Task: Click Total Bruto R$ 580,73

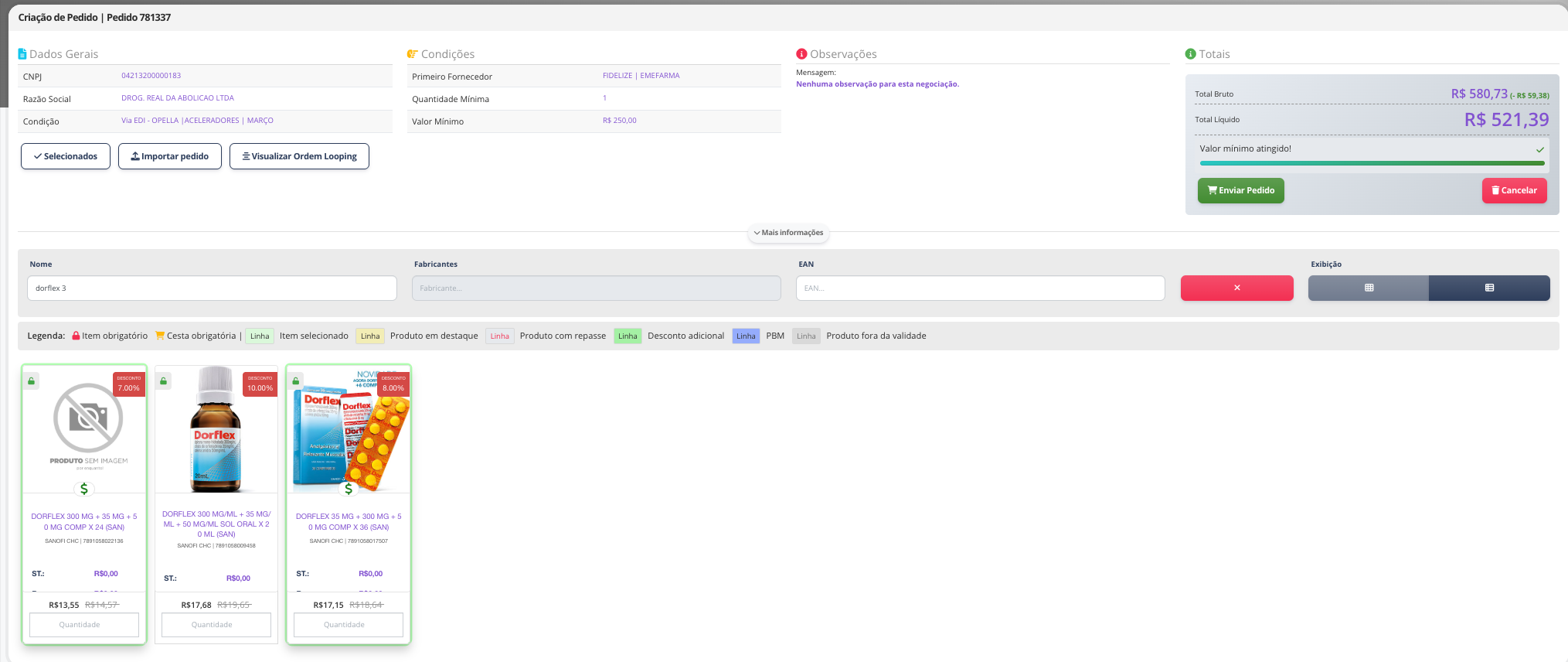Action: 1479,94
